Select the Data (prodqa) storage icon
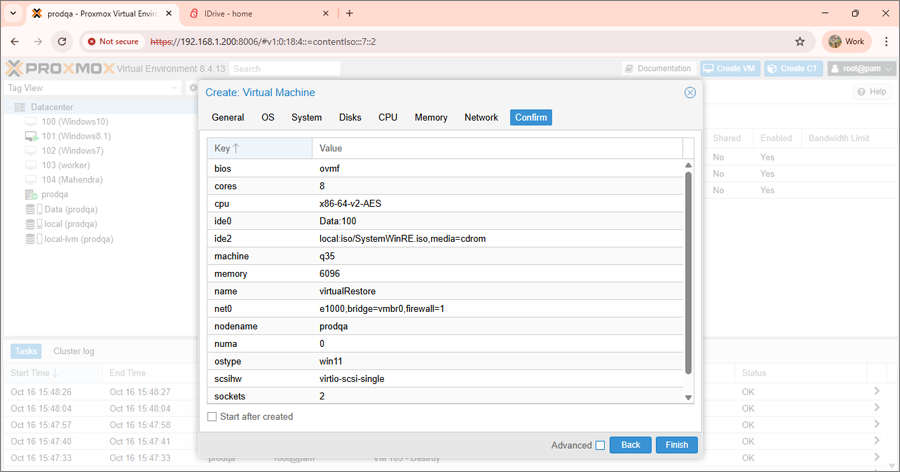This screenshot has height=472, width=900. 31,209
